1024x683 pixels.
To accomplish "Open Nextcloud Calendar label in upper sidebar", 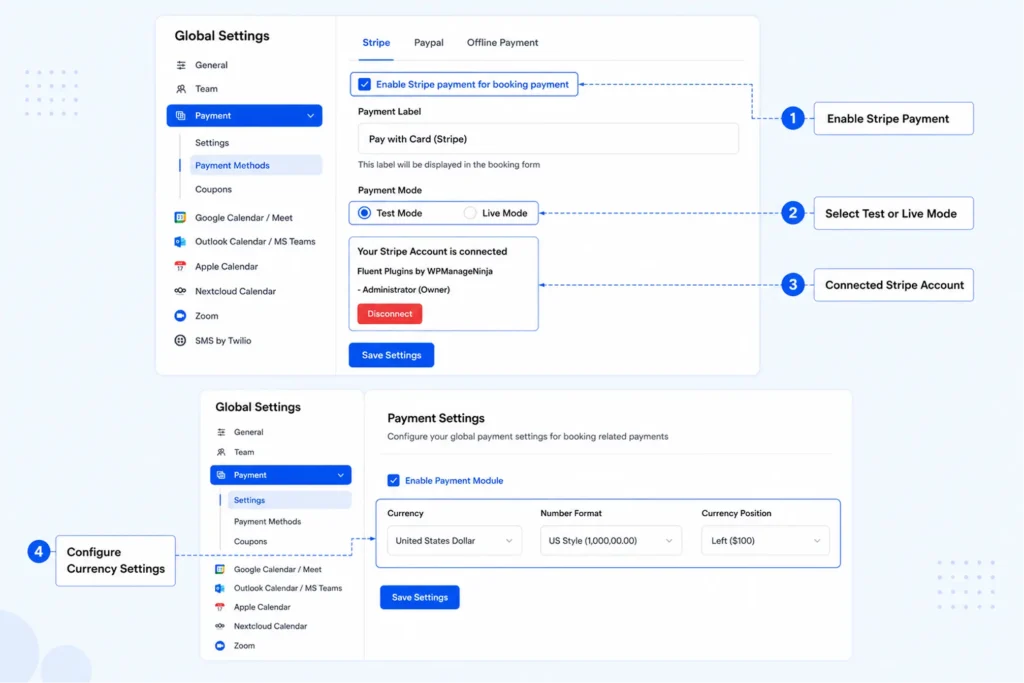I will click(235, 291).
